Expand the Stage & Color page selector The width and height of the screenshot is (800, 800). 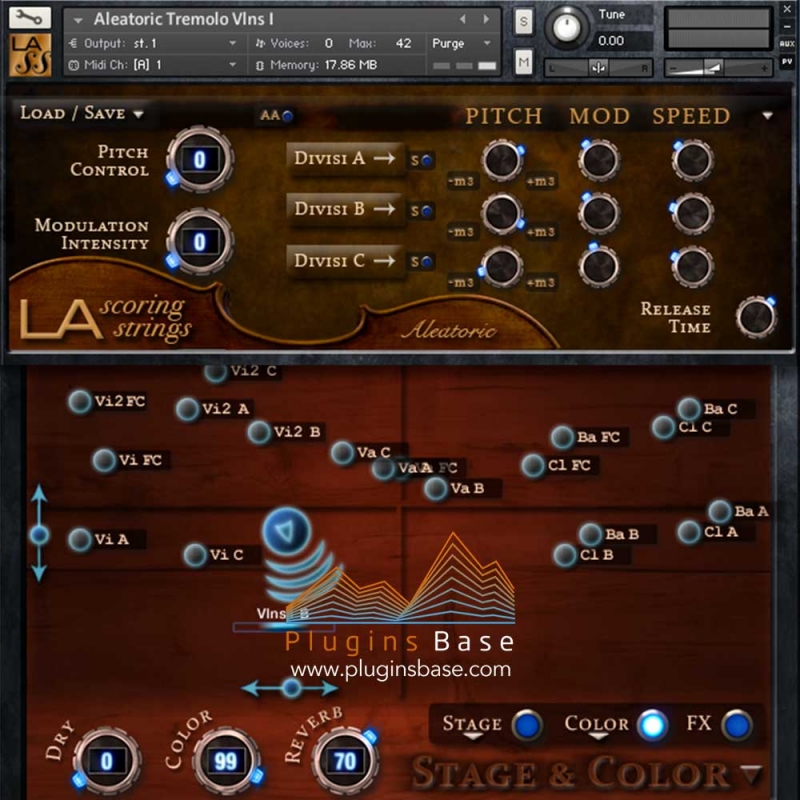pyautogui.click(x=752, y=774)
